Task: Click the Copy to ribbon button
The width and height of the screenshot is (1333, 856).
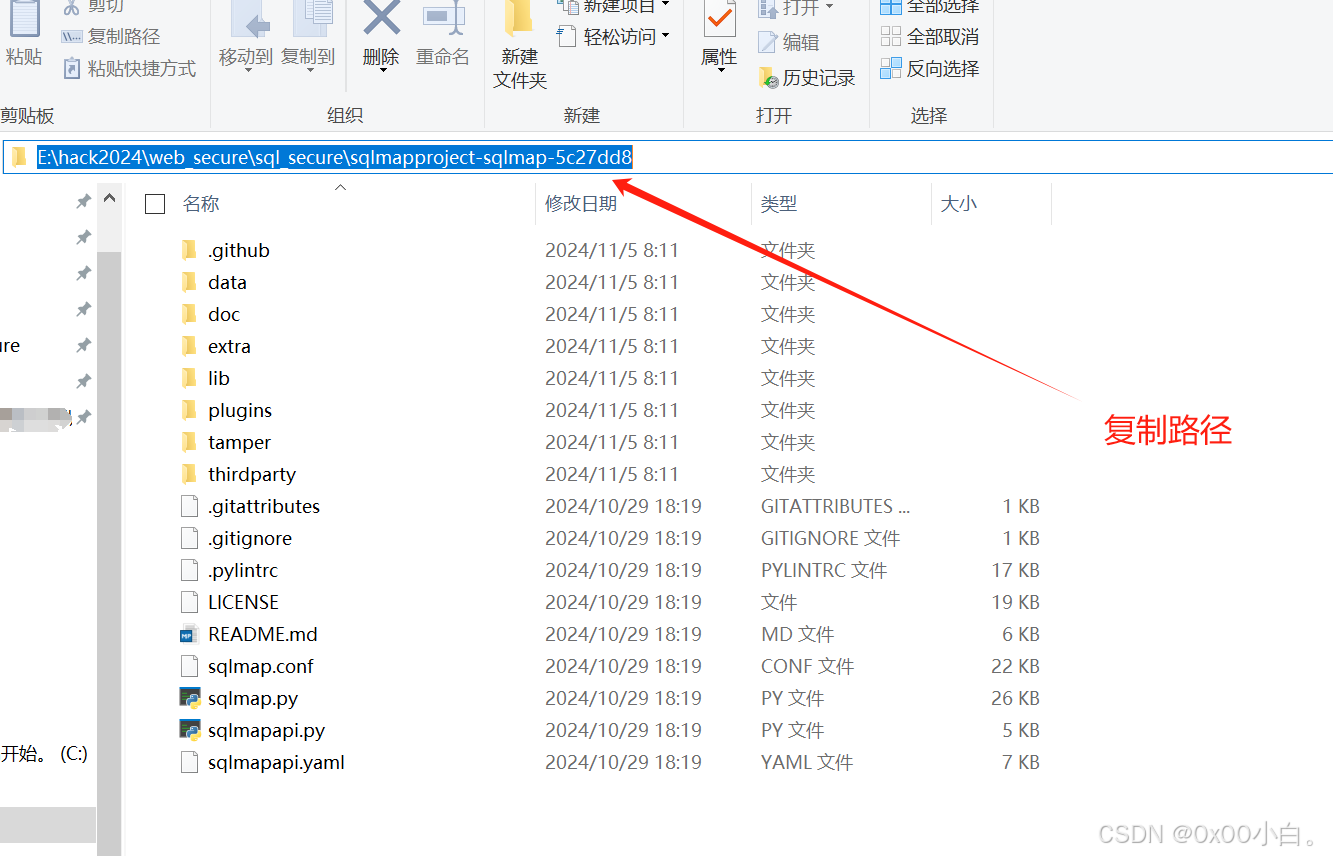Action: pos(308,36)
